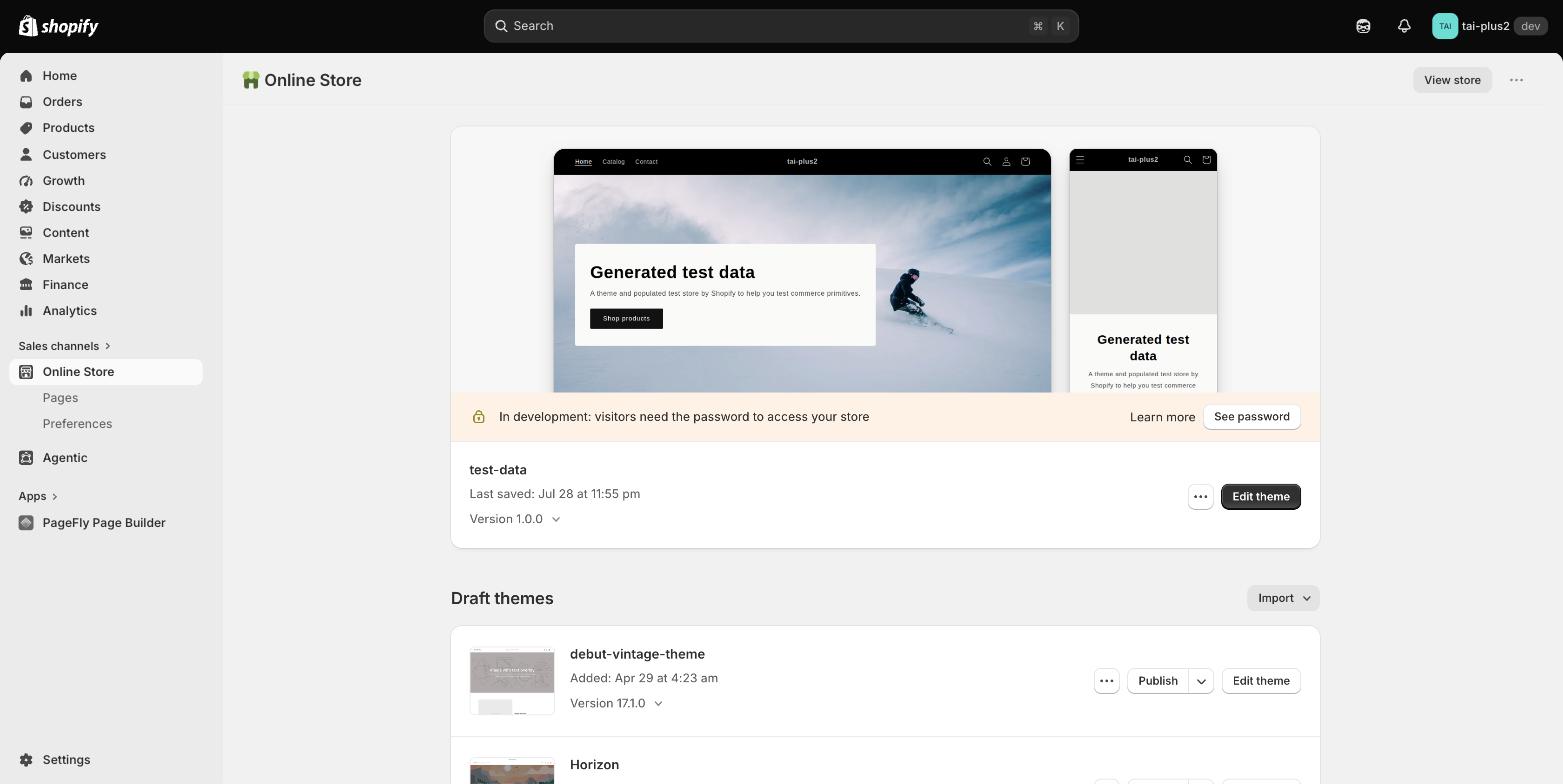Expand the Apps section

(x=39, y=496)
